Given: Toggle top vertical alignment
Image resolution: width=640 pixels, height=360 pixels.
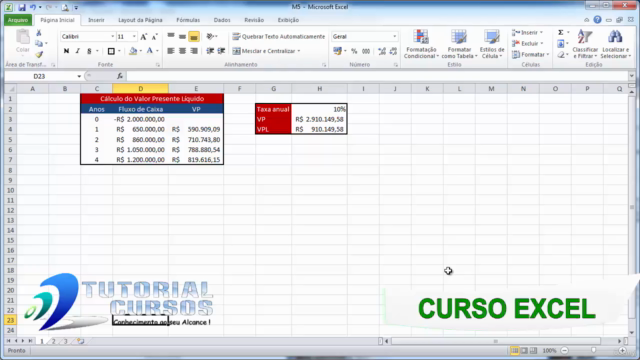Looking at the screenshot, I should click(171, 37).
